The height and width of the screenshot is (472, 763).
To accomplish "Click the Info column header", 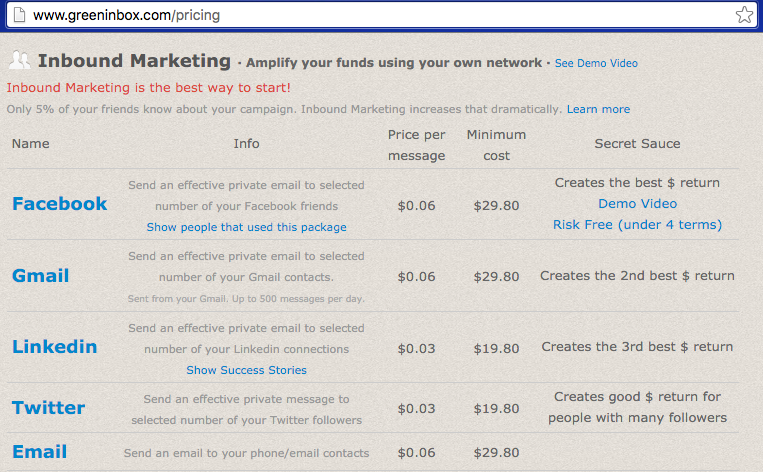I will [x=246, y=144].
